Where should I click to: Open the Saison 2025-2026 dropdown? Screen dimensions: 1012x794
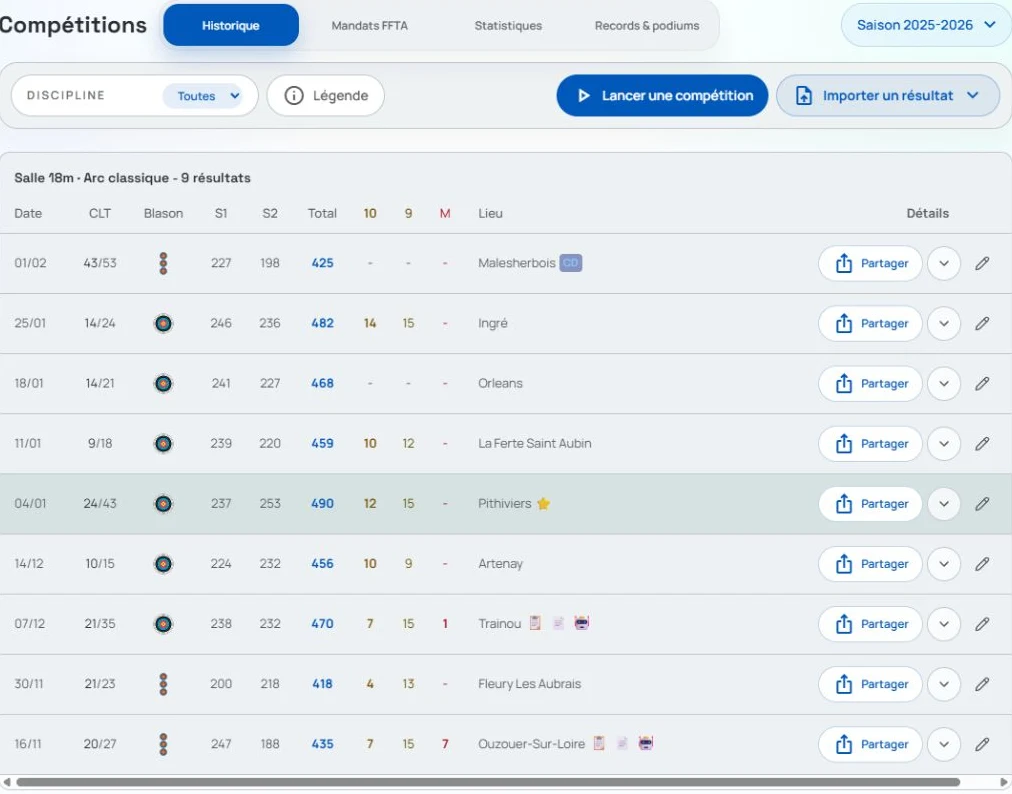[926, 25]
